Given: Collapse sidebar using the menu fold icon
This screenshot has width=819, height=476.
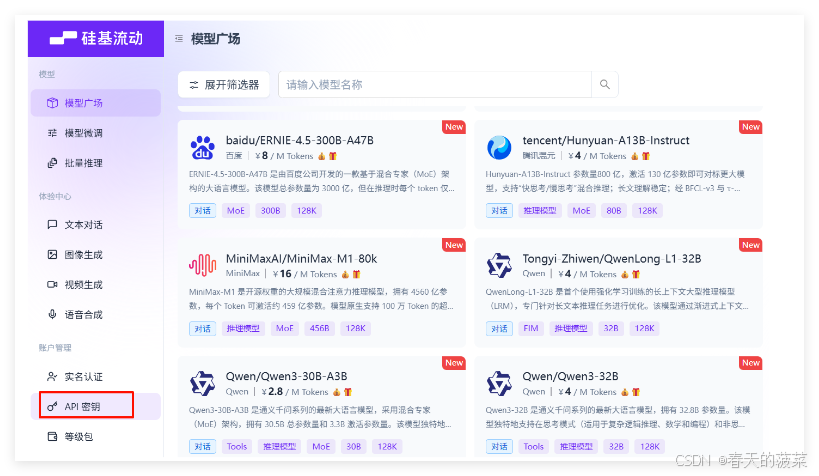Looking at the screenshot, I should click(x=179, y=38).
